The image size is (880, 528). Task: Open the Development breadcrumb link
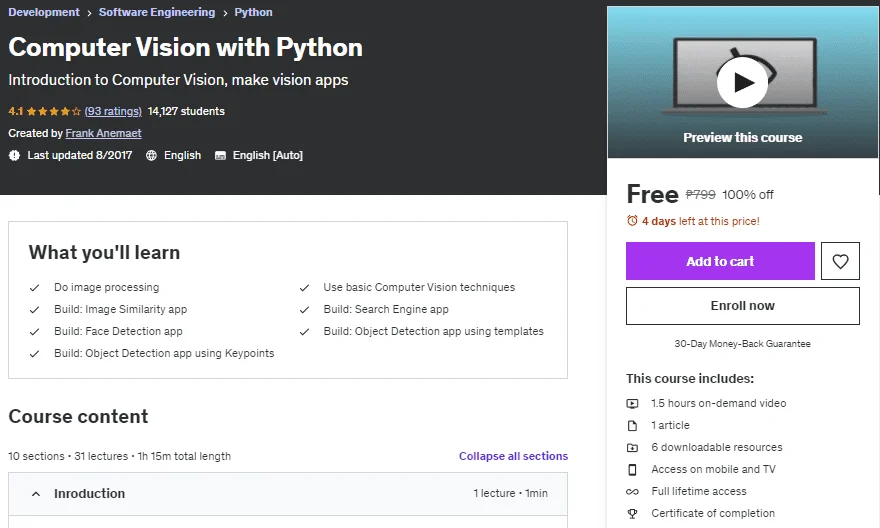44,12
